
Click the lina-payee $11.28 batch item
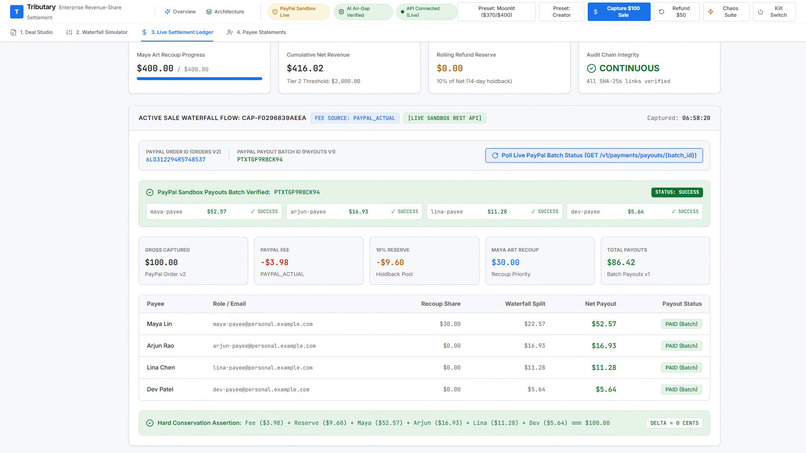[x=494, y=211]
